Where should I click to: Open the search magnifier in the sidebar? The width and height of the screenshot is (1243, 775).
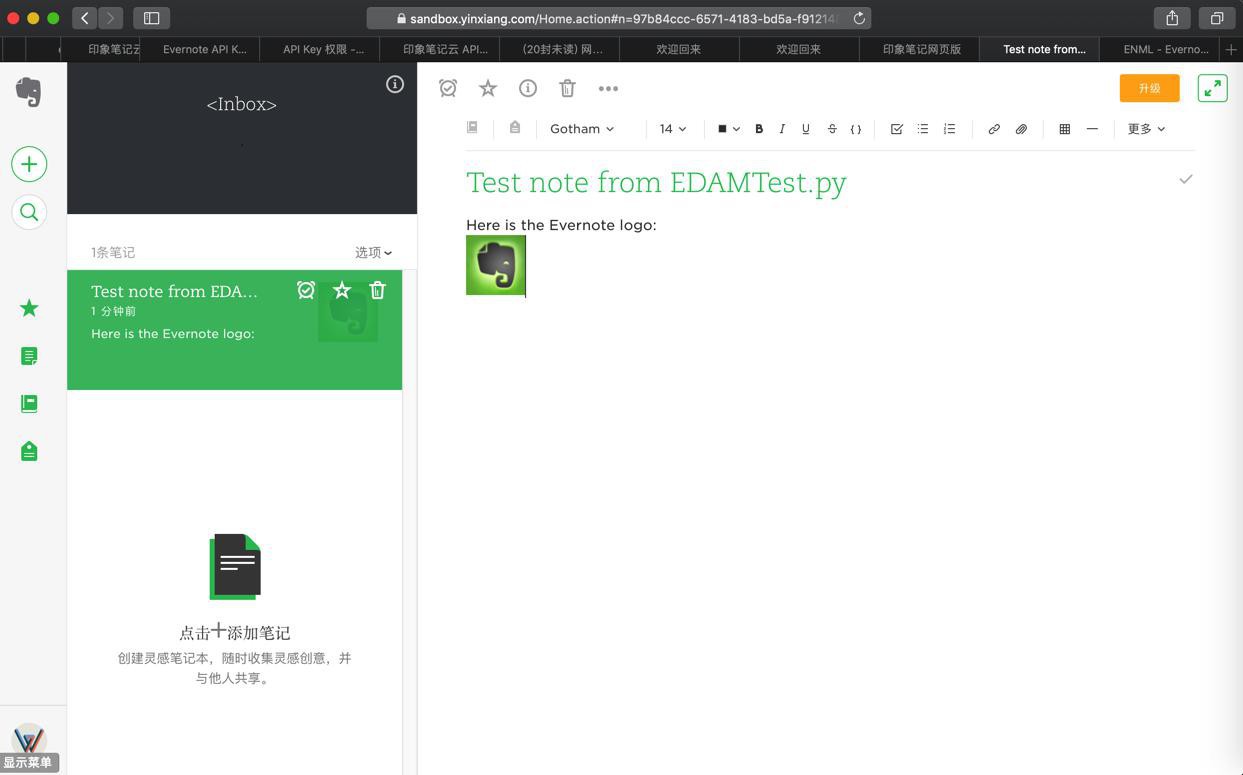(x=29, y=212)
